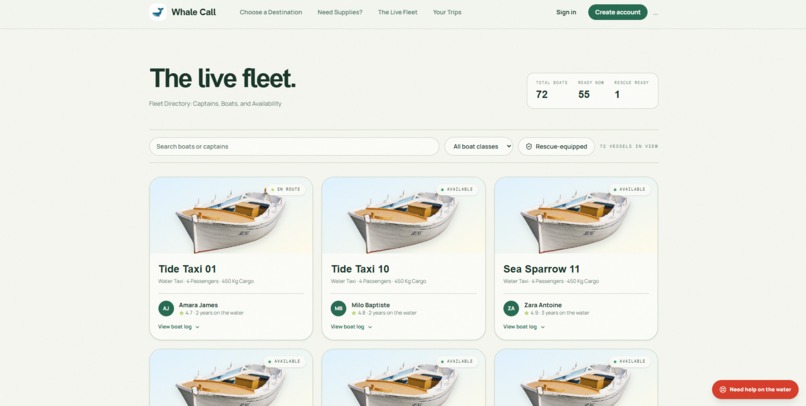Click the Available badge on Tide Taxi 10
This screenshot has height=406, width=806.
click(x=457, y=189)
